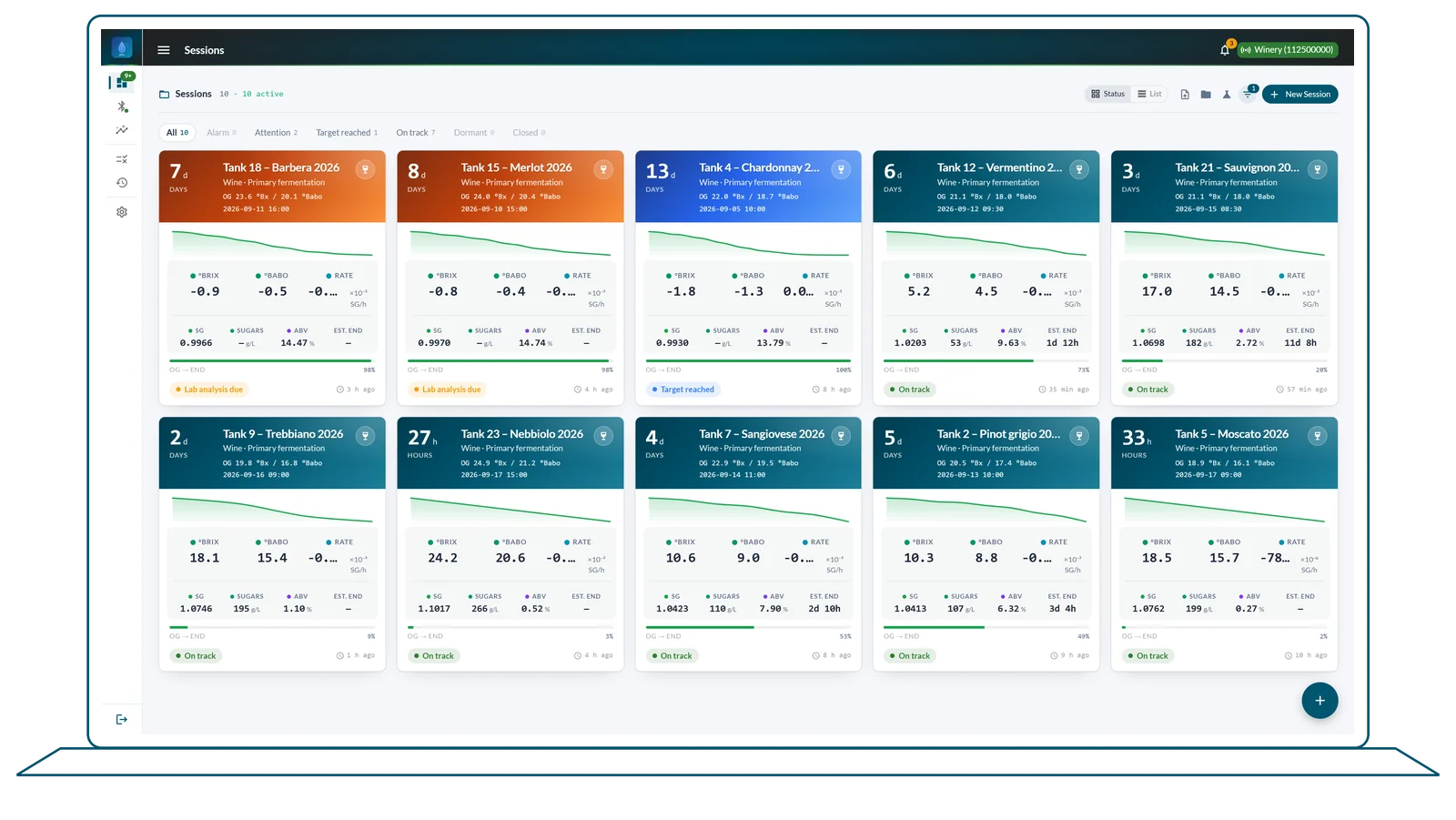1456x820 pixels.
Task: Select the Attention 2 filter tab
Action: point(276,133)
